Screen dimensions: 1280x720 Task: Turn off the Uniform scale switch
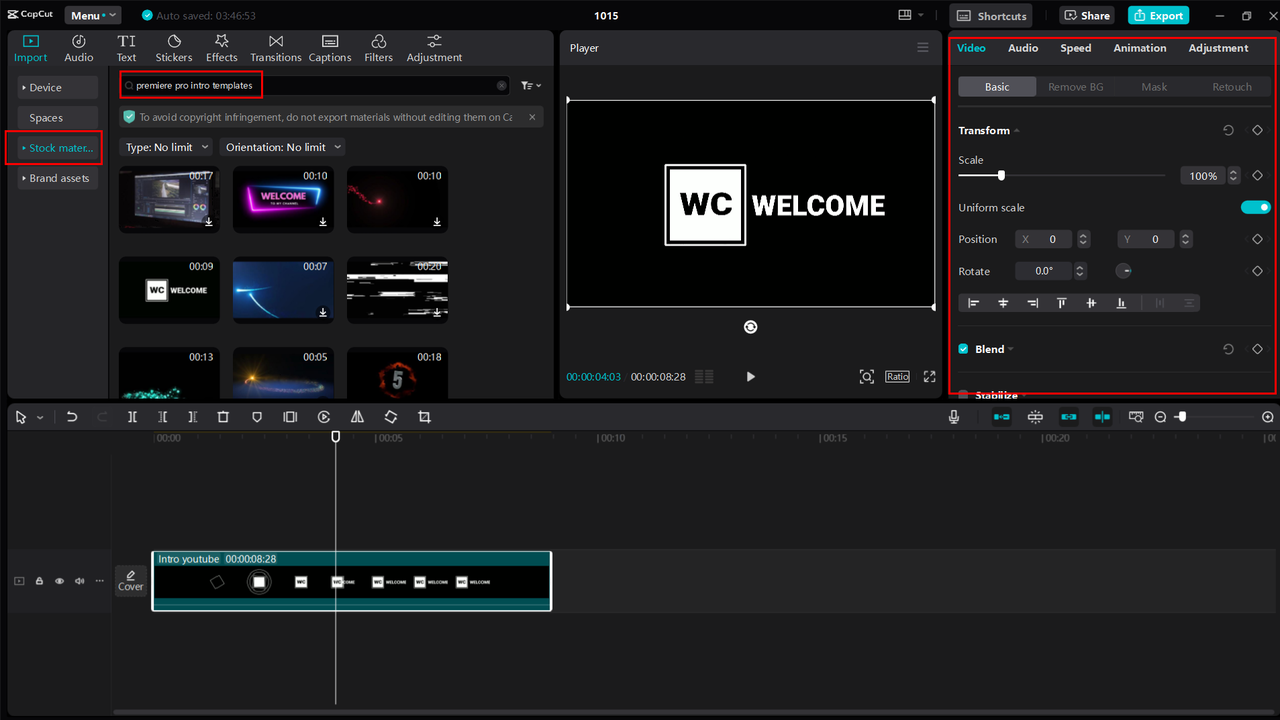[1255, 208]
